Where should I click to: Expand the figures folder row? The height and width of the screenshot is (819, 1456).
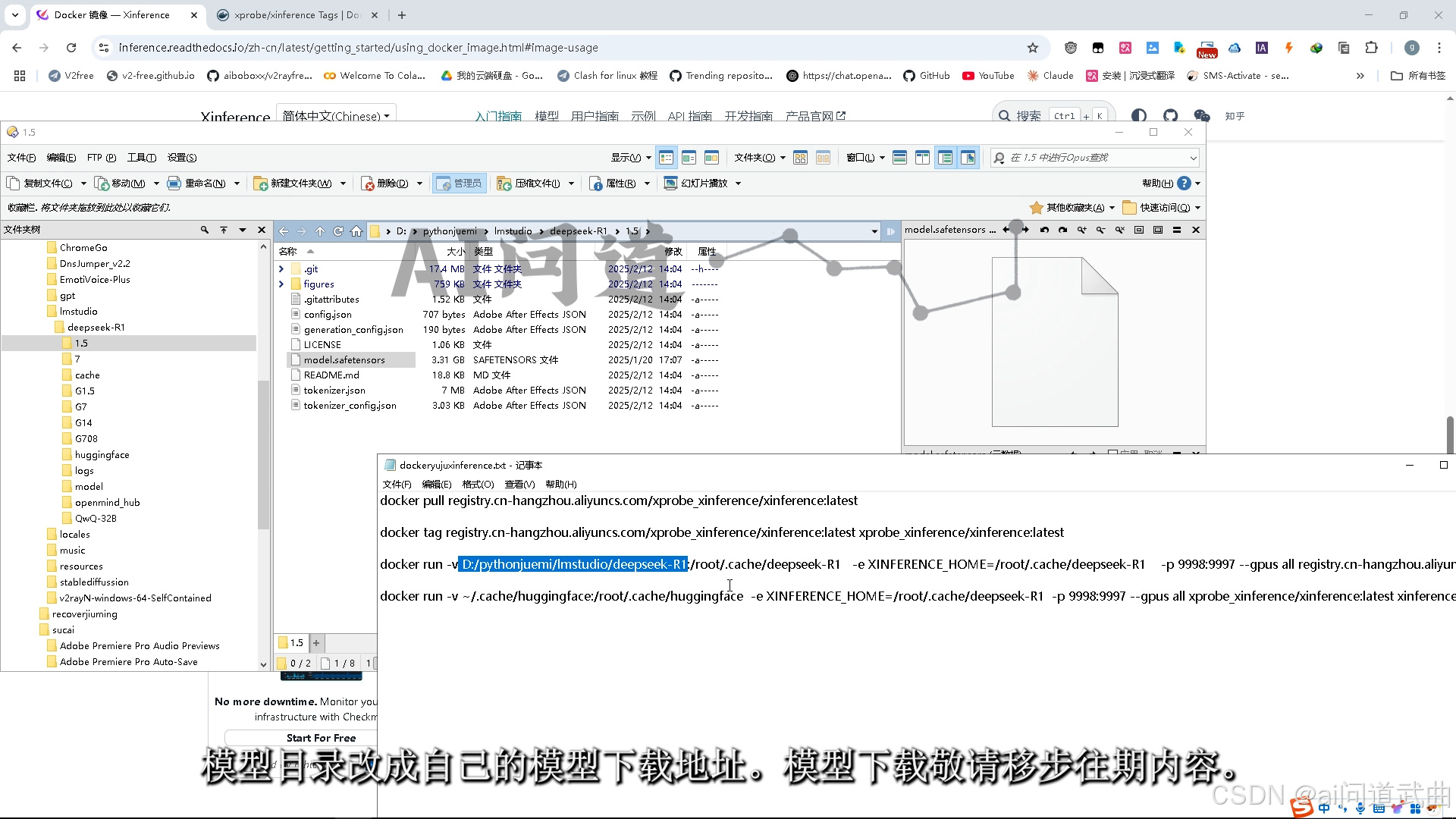(x=281, y=284)
